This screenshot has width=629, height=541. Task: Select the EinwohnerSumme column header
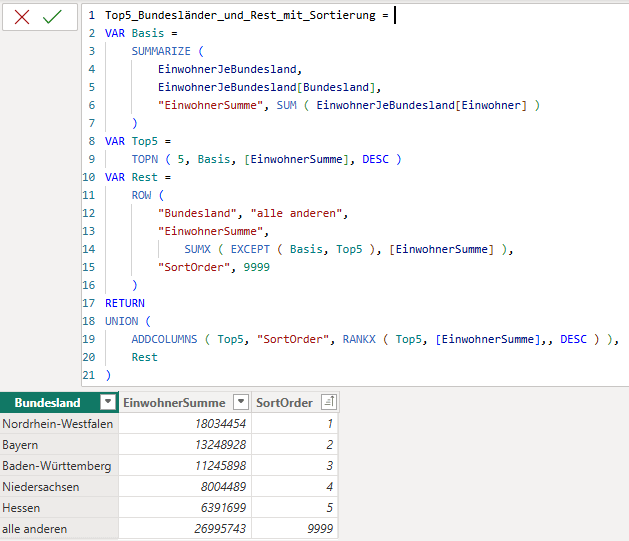tap(174, 403)
